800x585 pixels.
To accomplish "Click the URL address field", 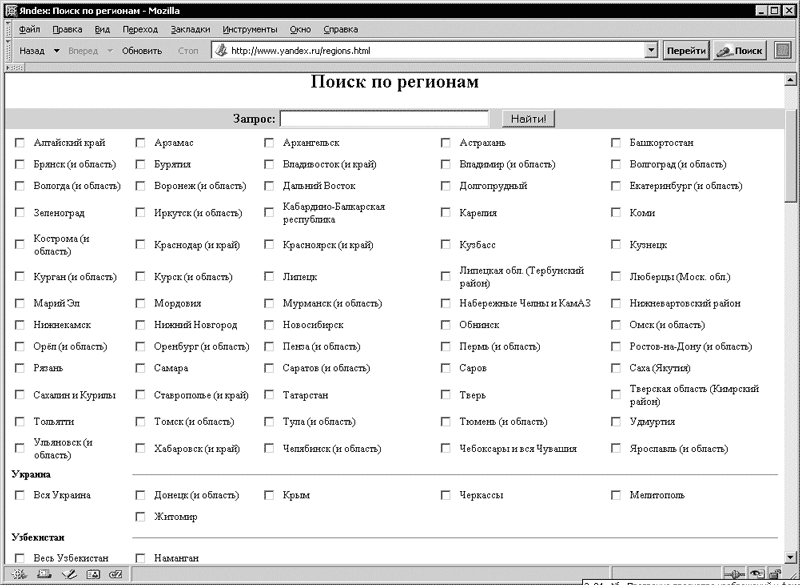I will 437,50.
